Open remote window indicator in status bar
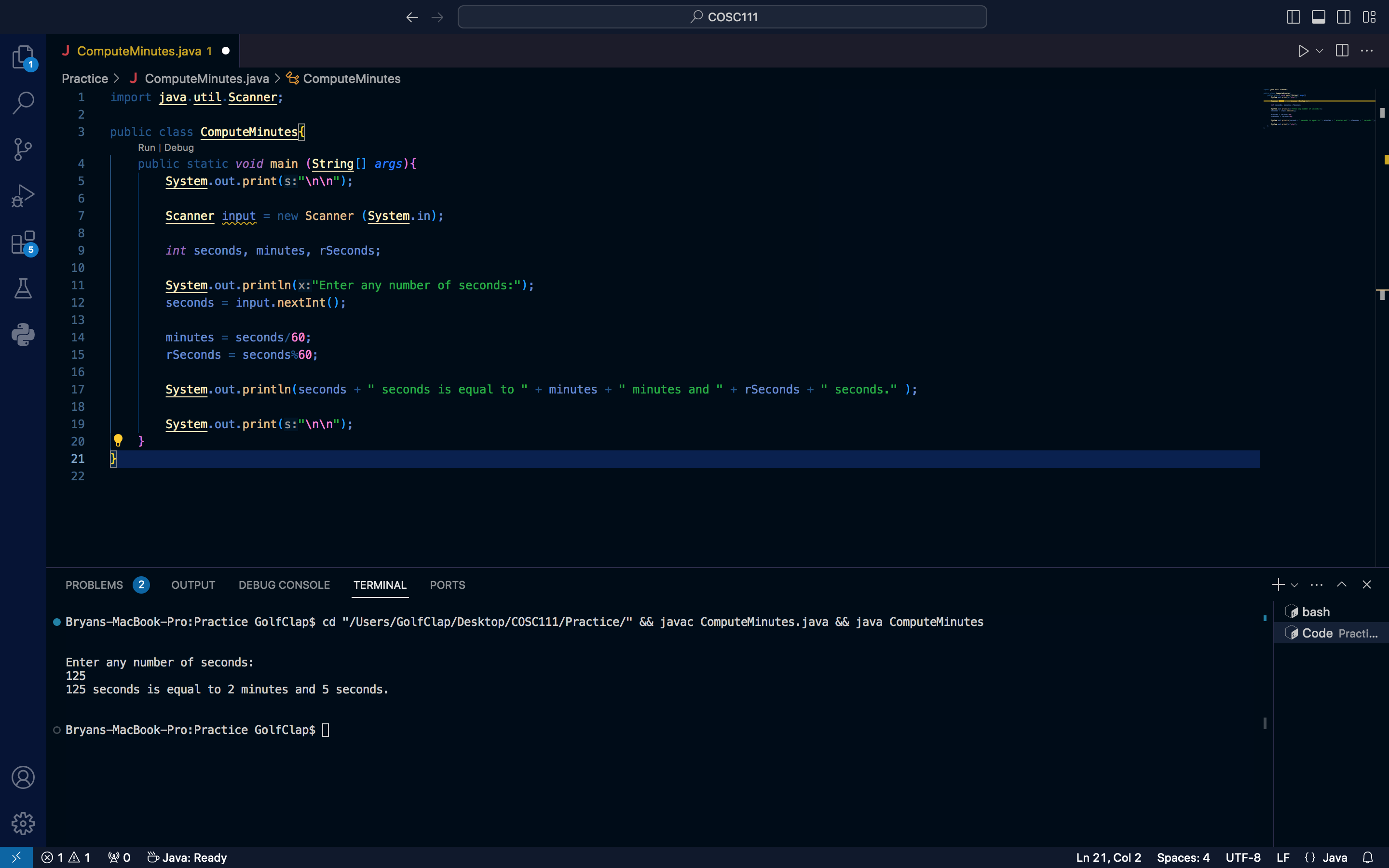This screenshot has height=868, width=1389. [x=16, y=857]
